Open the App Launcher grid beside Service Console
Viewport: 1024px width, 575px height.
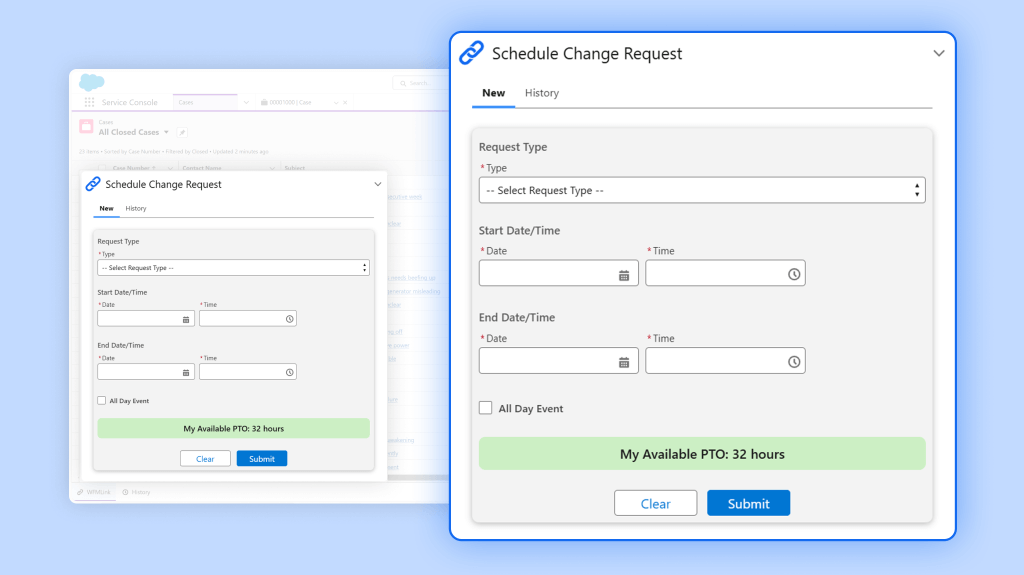coord(89,102)
